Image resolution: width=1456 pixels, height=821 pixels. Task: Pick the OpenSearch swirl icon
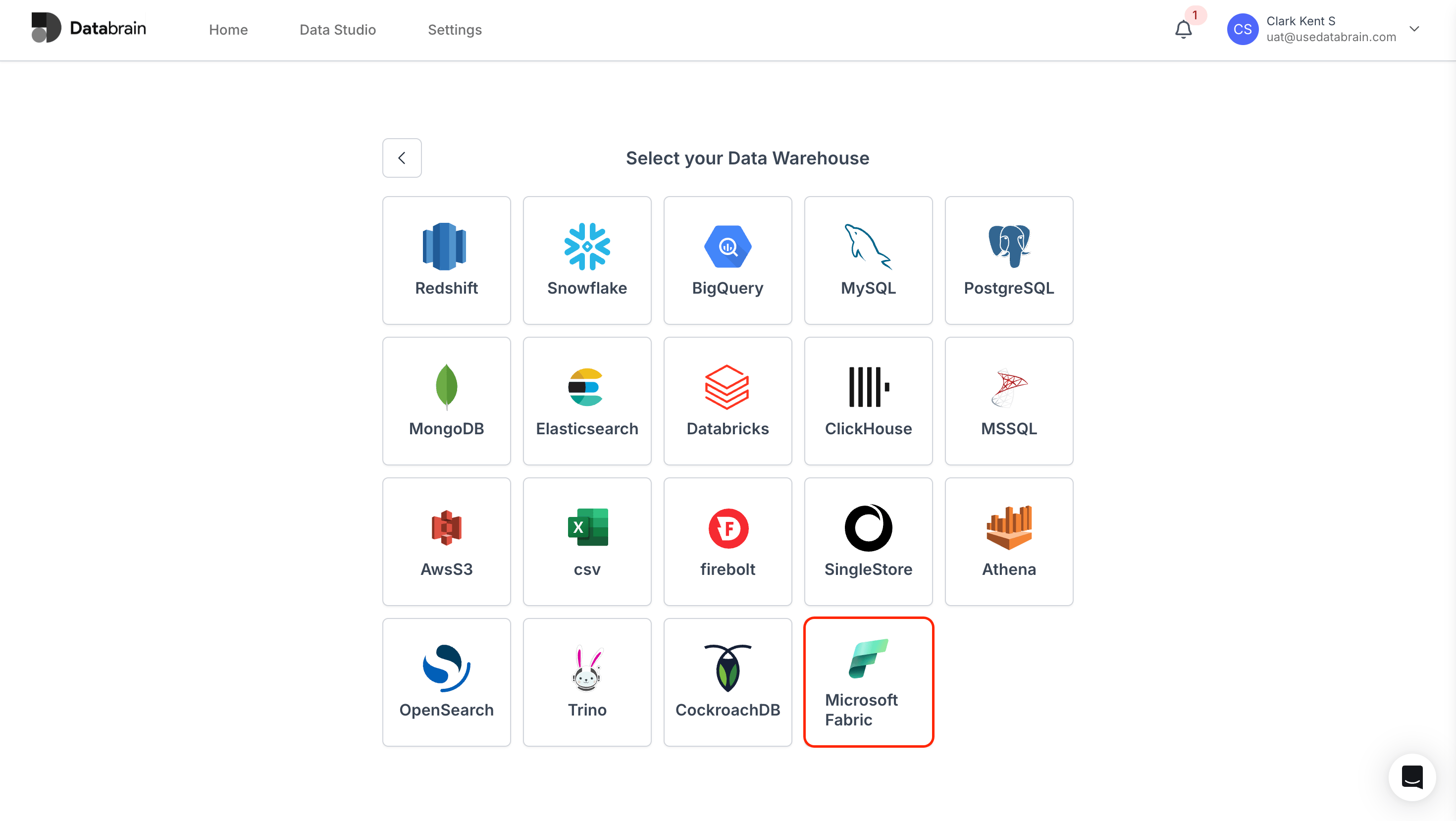tap(447, 668)
